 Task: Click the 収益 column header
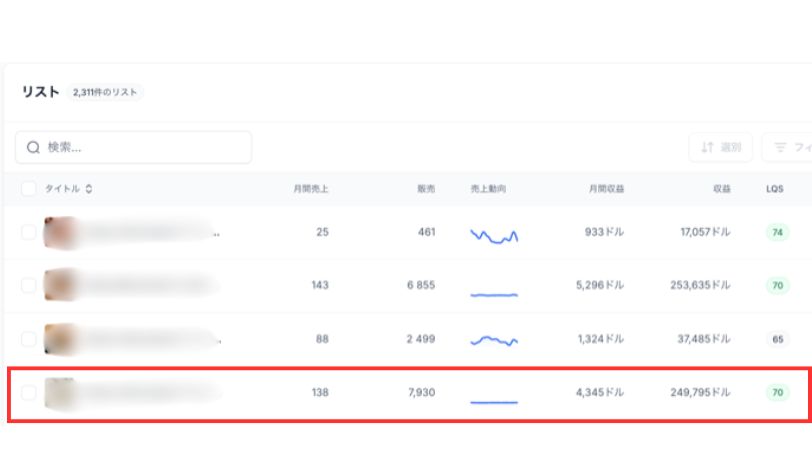[x=721, y=188]
